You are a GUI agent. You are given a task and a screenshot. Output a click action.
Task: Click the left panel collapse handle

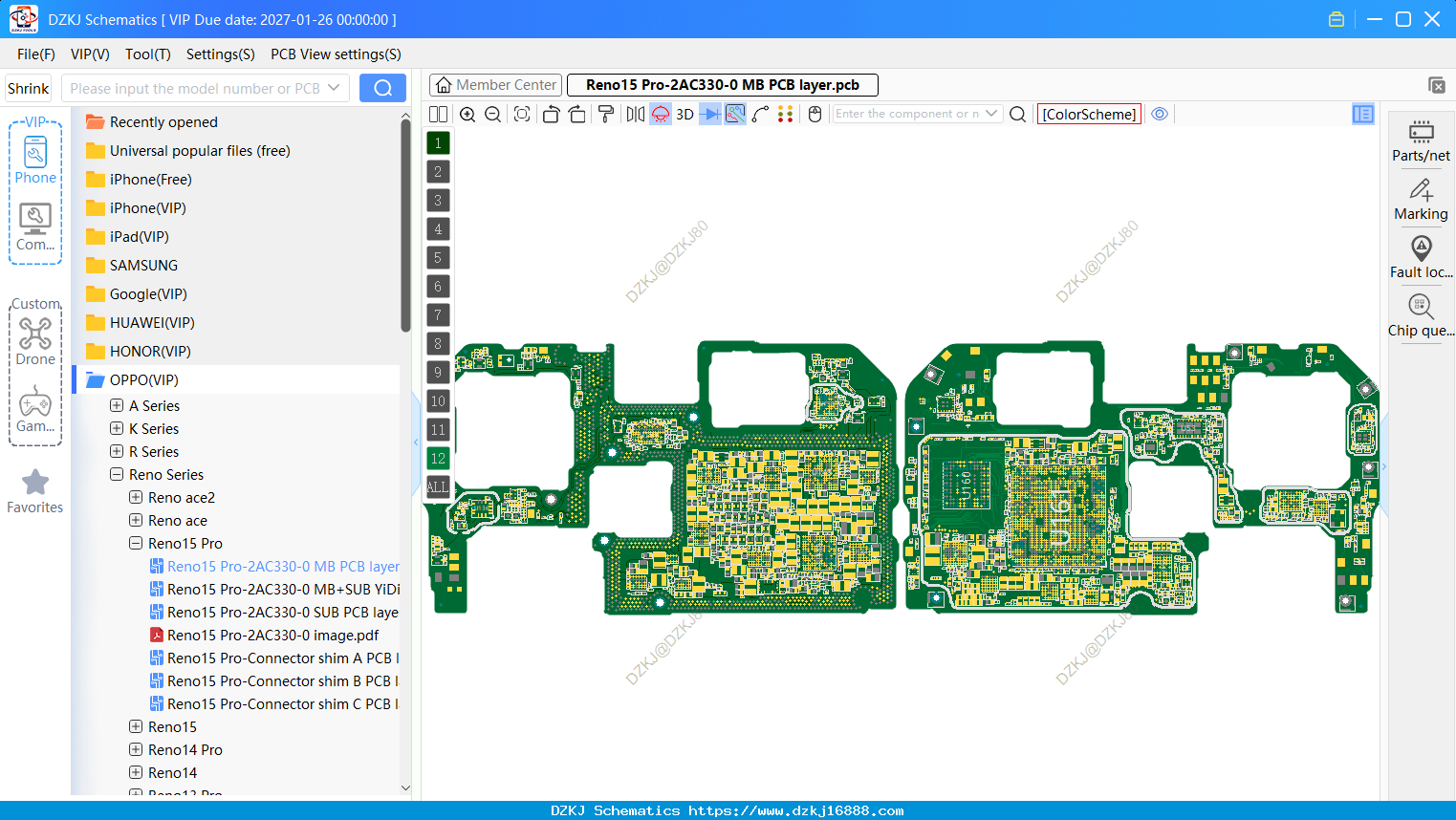click(416, 442)
